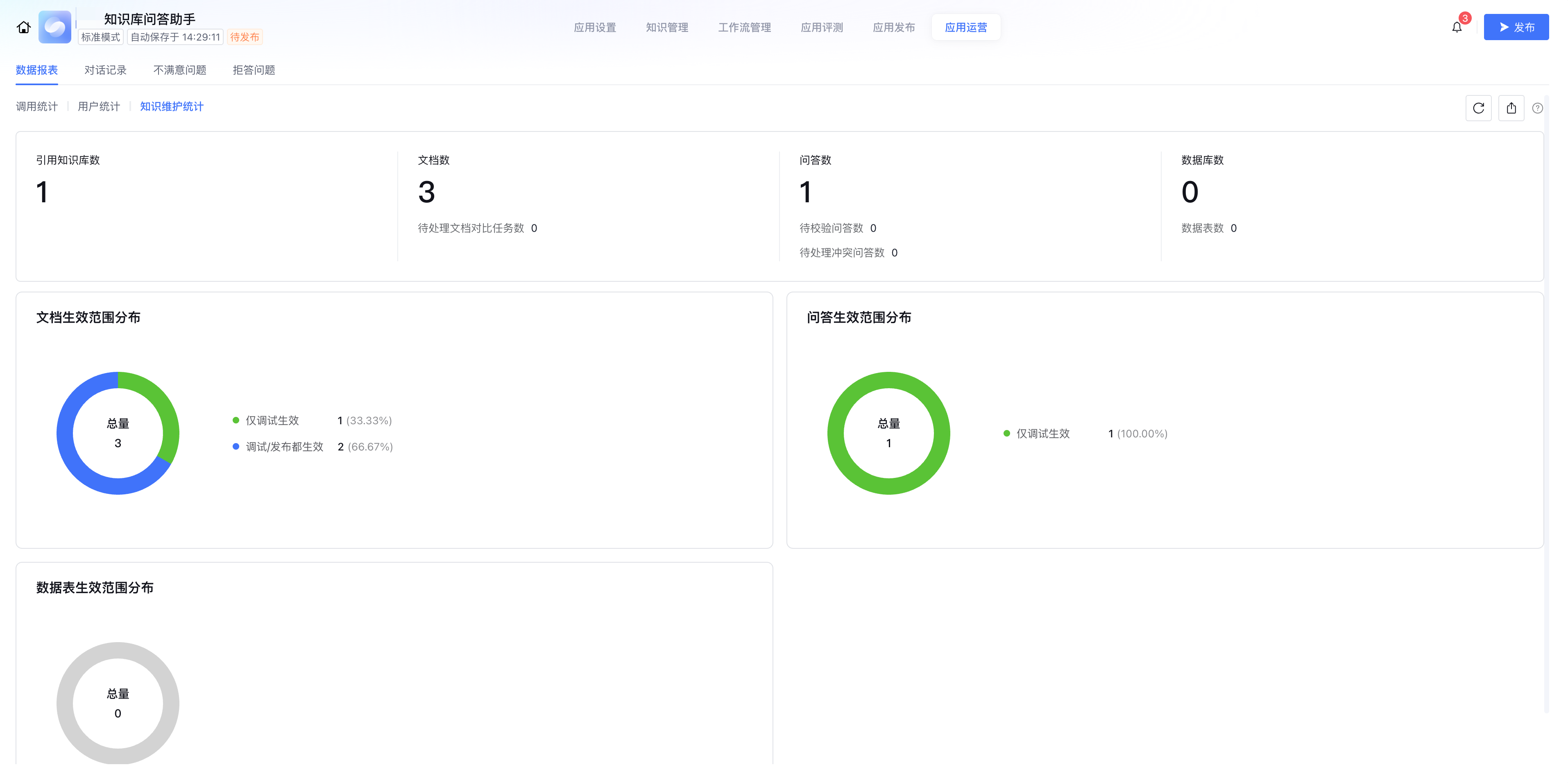The height and width of the screenshot is (783, 1568).
Task: Switch to 应用设置 tab
Action: coord(595,27)
